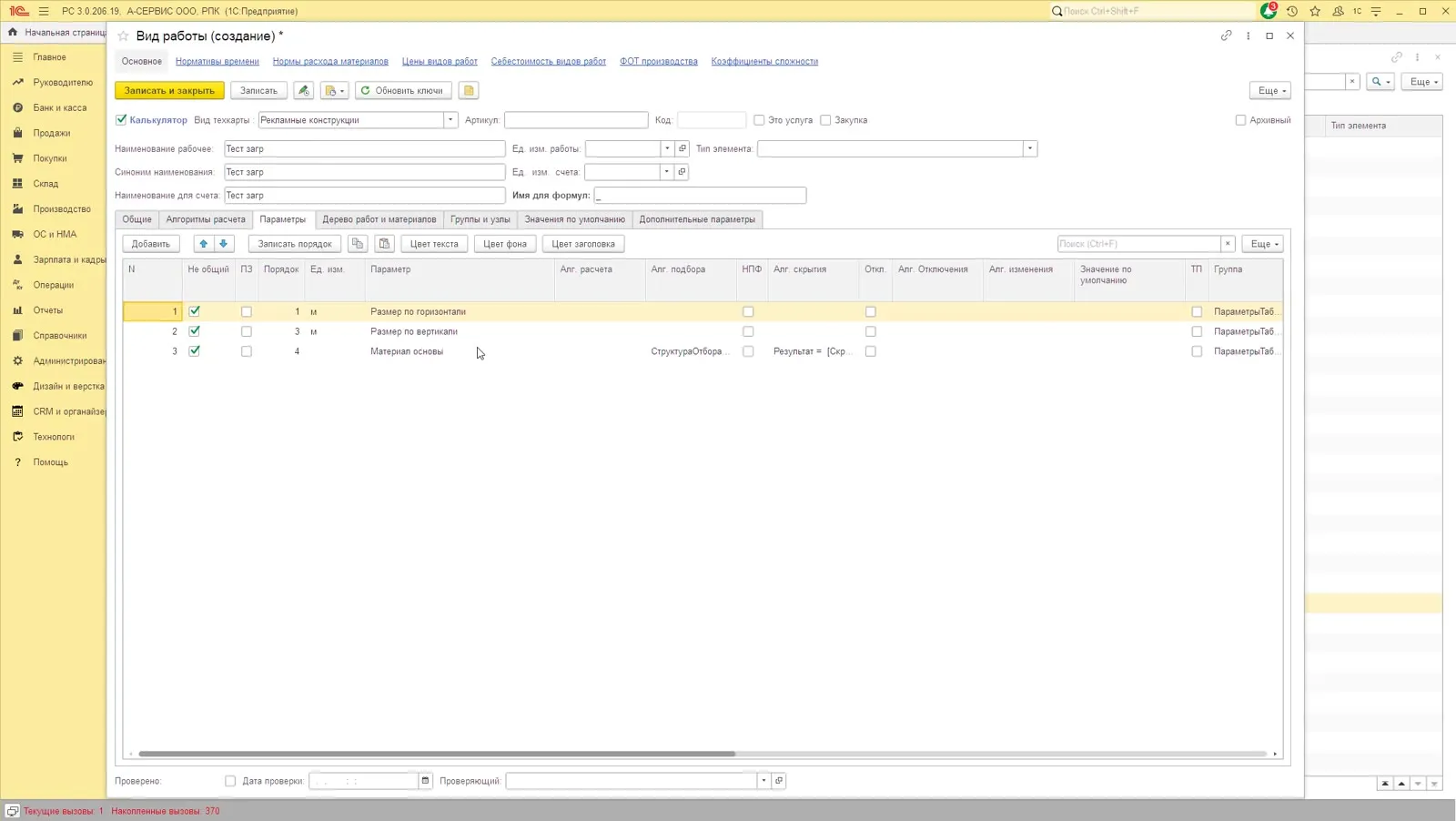Open Ед. изм. счета dropdown arrow
The height and width of the screenshot is (821, 1456).
click(667, 172)
